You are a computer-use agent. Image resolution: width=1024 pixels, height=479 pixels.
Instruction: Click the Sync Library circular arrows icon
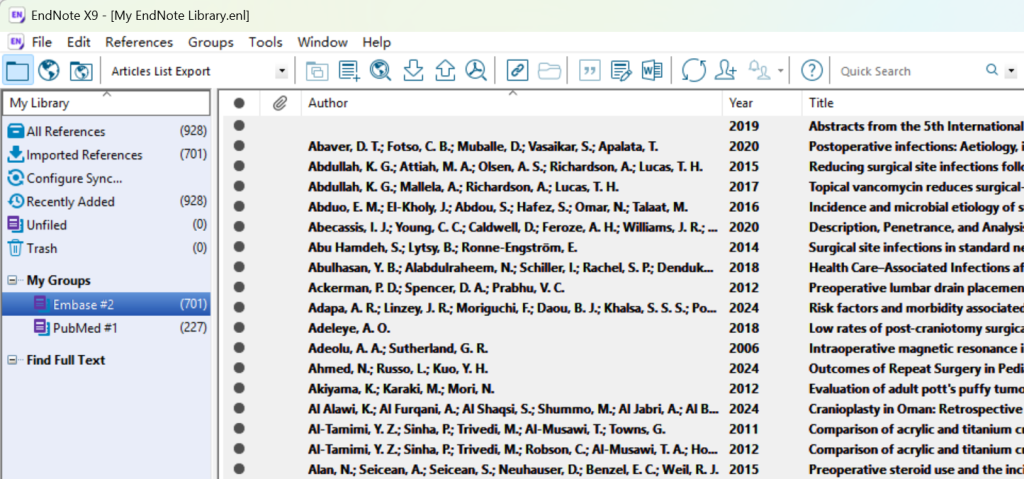click(693, 71)
